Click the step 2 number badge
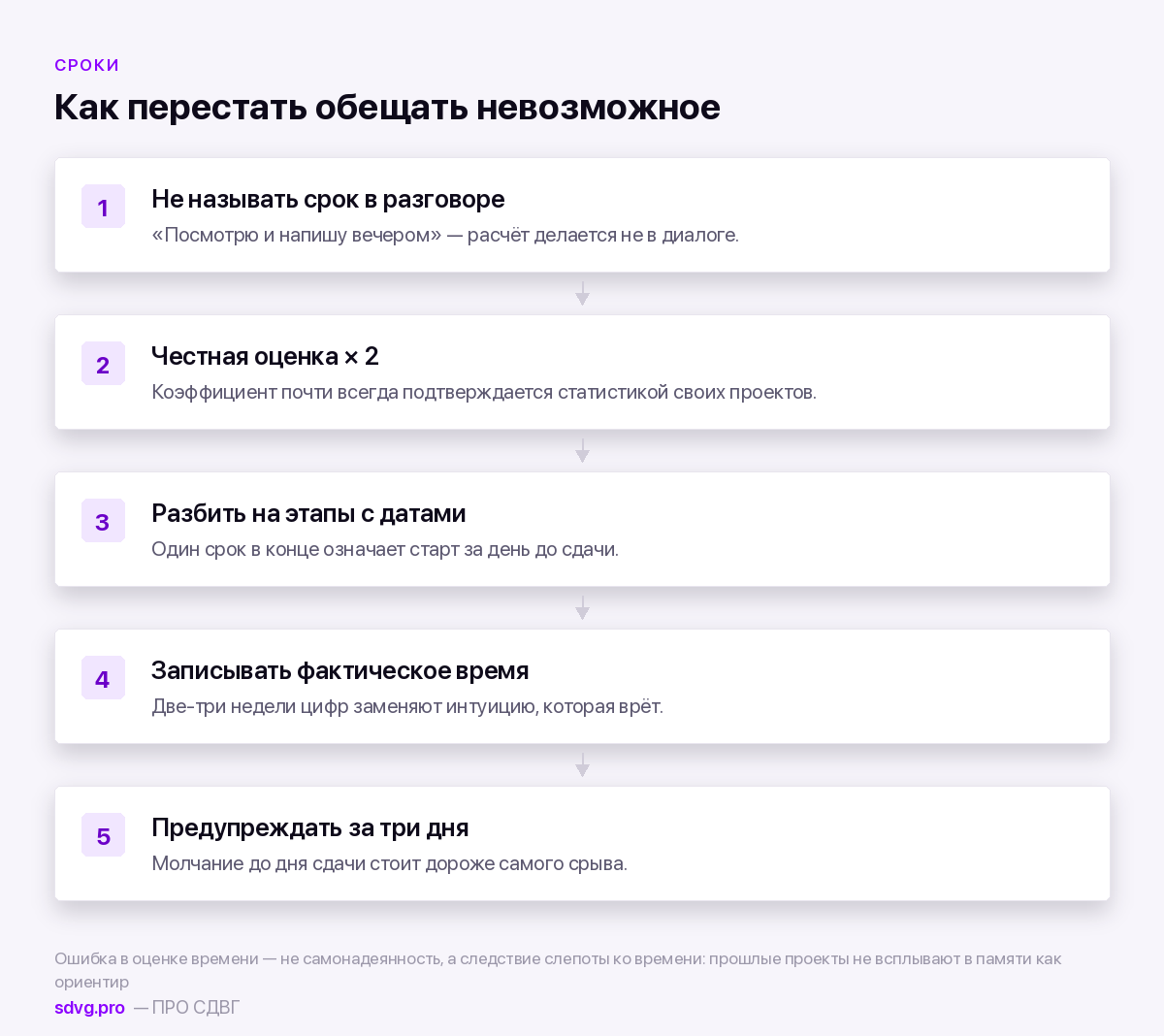The width and height of the screenshot is (1164, 1036). tap(103, 364)
